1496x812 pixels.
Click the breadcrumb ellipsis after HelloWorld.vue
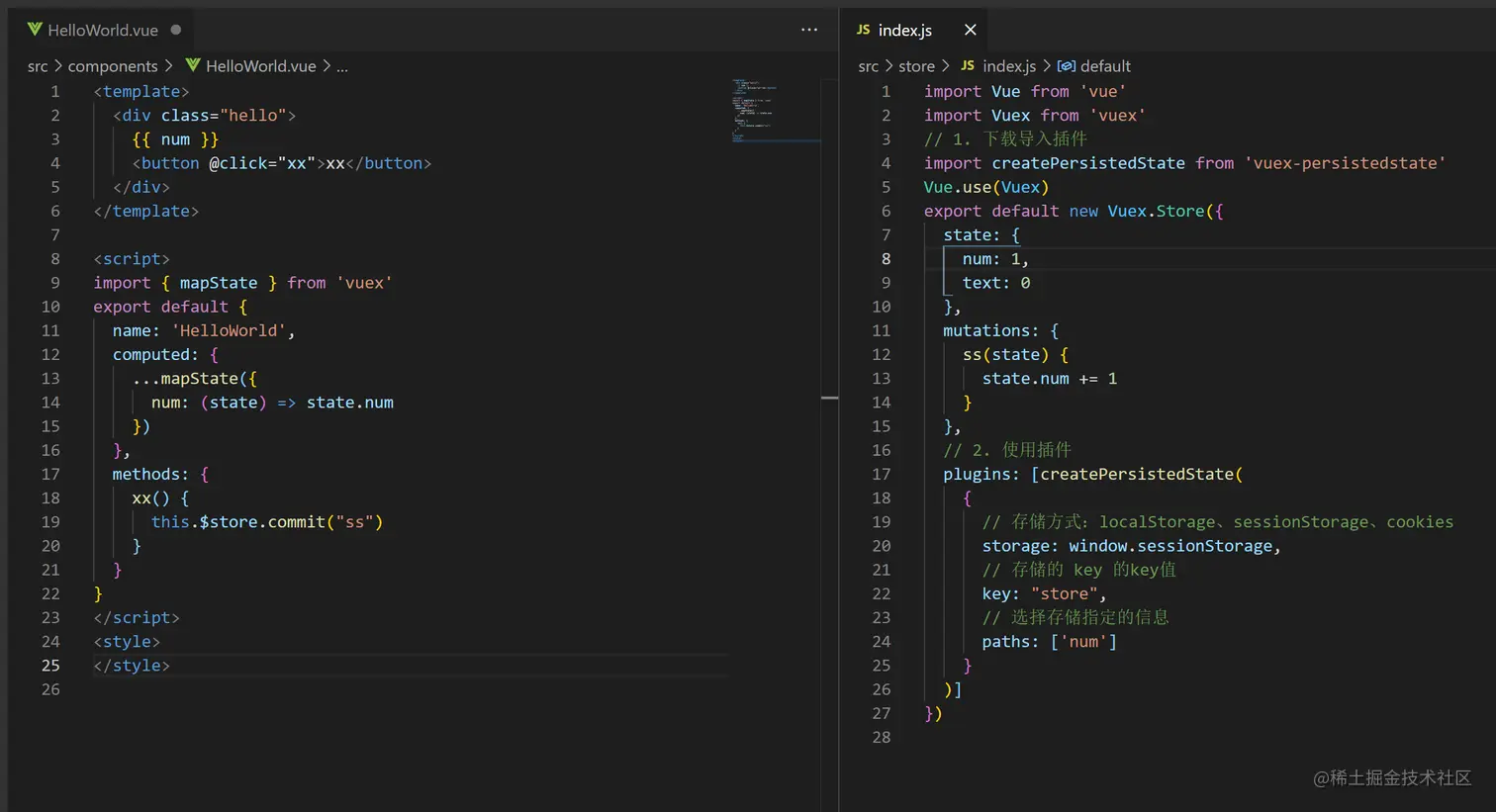point(342,66)
